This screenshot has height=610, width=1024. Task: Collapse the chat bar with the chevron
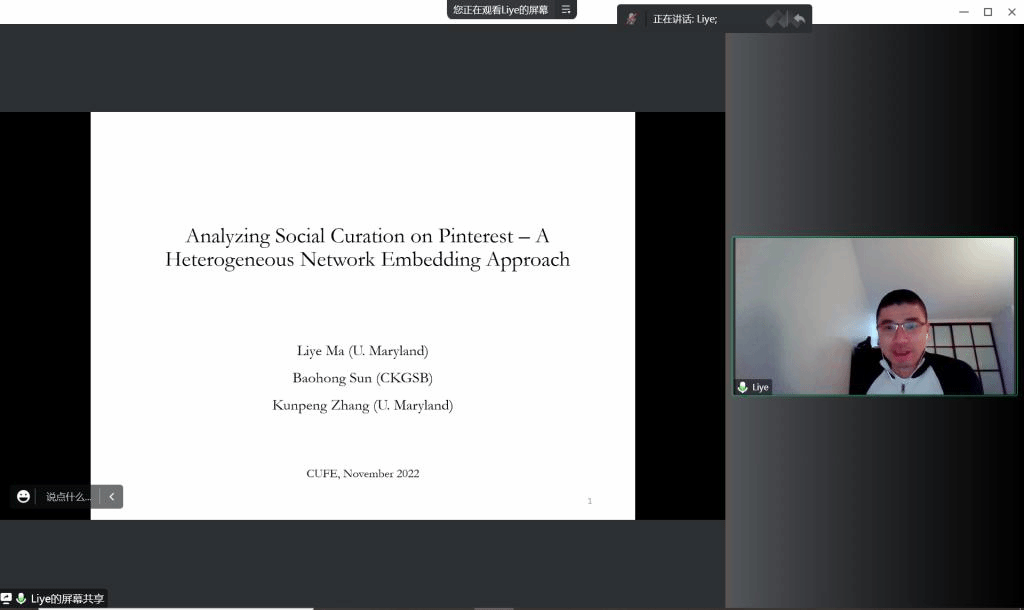pyautogui.click(x=112, y=497)
